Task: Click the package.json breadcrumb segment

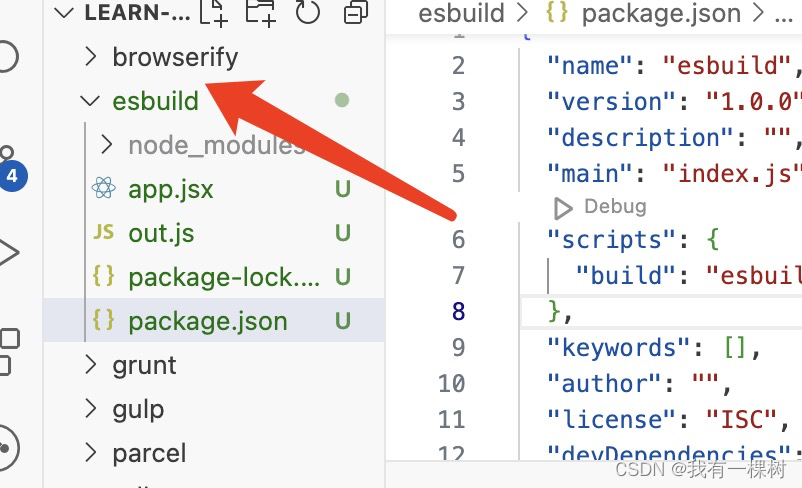Action: 661,13
